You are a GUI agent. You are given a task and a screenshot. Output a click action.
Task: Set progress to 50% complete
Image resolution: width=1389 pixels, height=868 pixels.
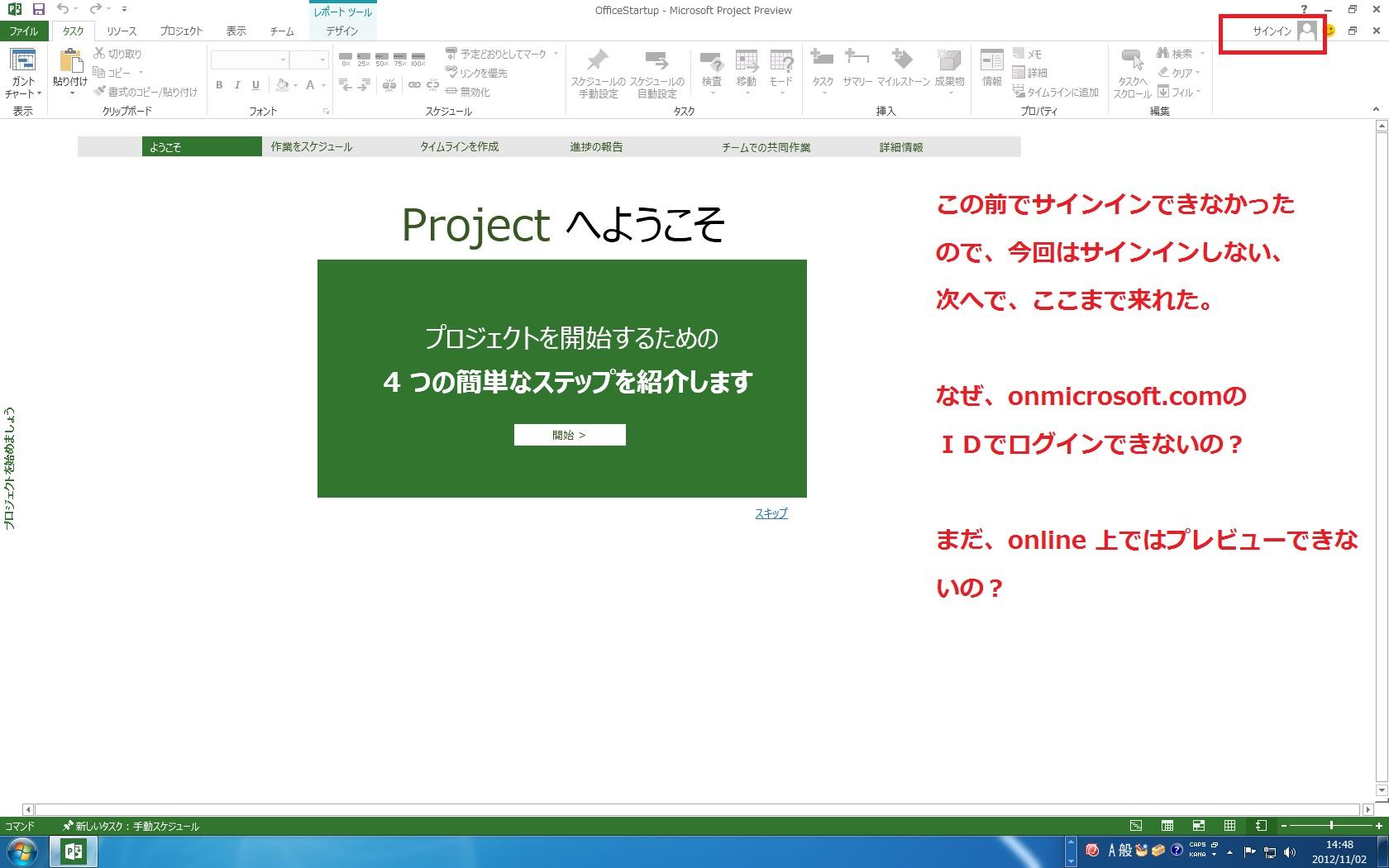(x=382, y=59)
